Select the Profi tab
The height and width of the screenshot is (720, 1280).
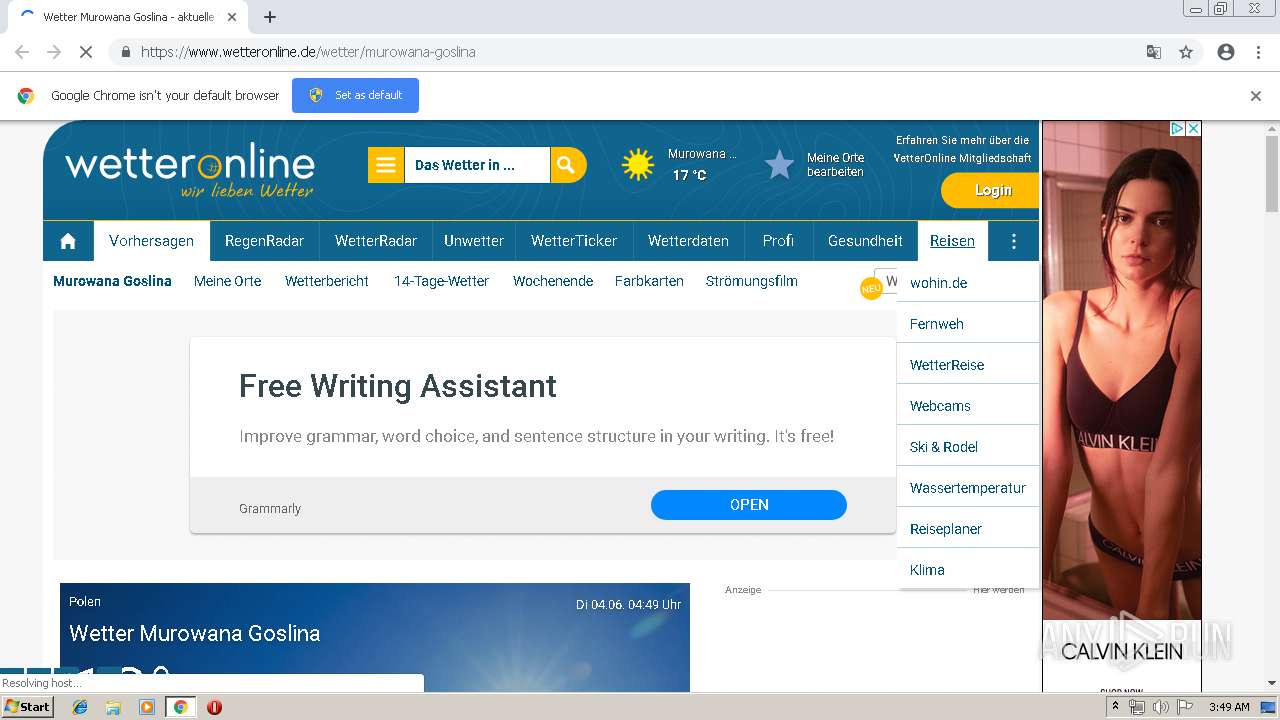pos(778,241)
